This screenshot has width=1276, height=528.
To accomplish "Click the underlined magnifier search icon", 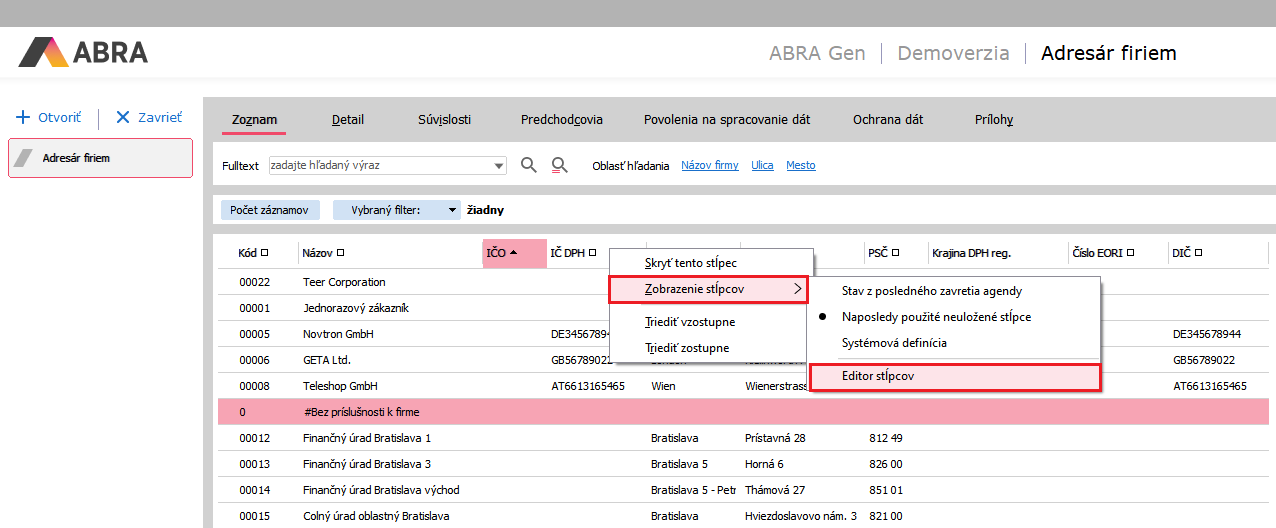I will click(x=560, y=165).
